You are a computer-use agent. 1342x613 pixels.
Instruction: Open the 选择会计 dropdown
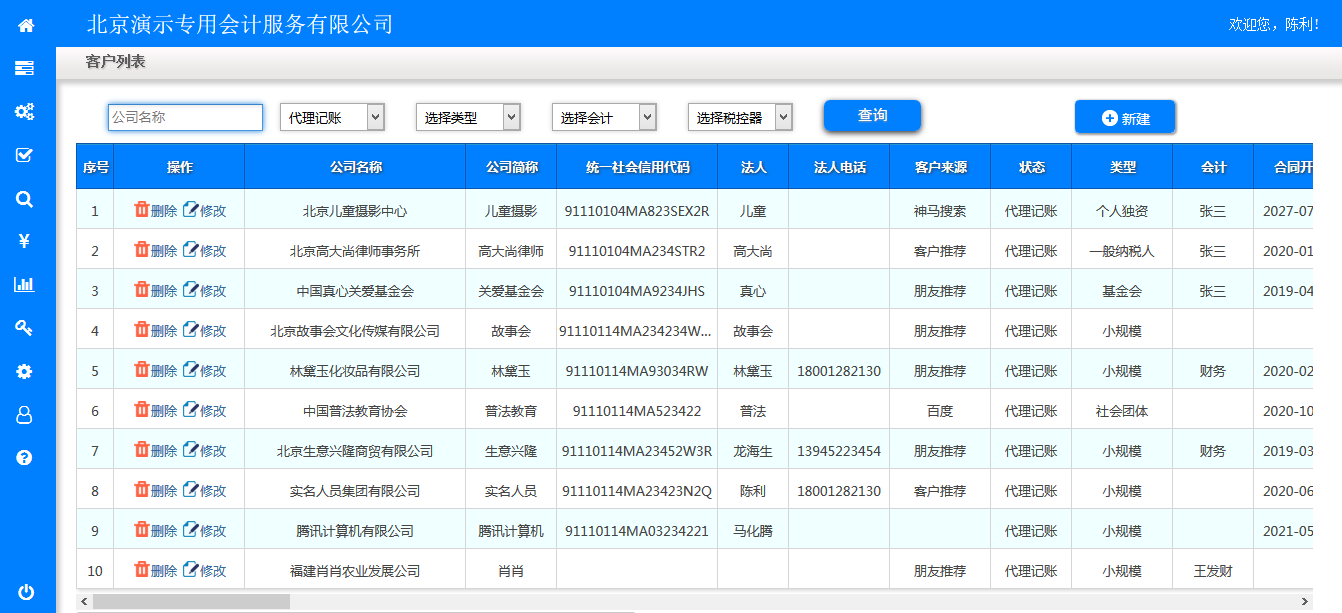606,117
